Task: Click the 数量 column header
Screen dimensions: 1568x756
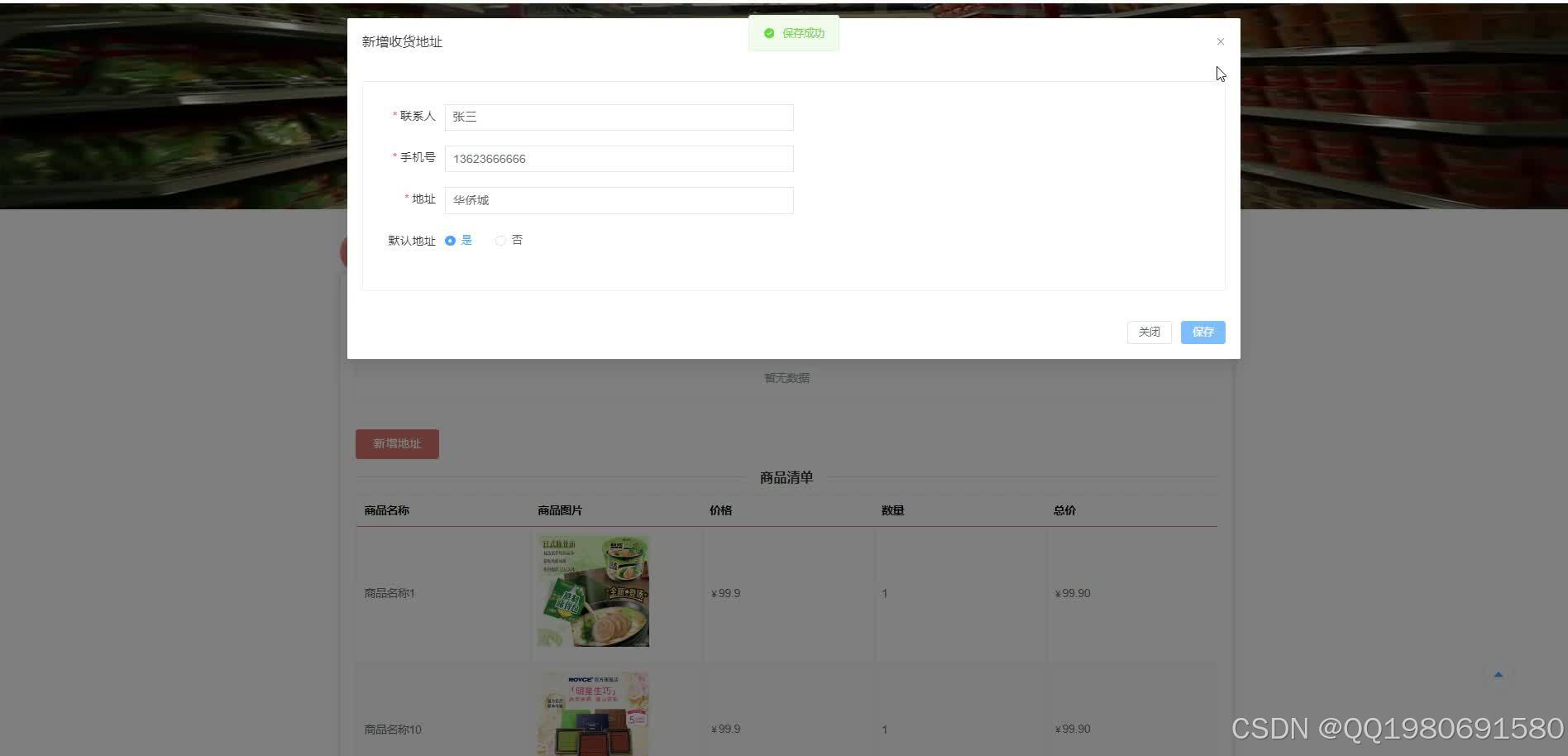Action: (x=892, y=510)
